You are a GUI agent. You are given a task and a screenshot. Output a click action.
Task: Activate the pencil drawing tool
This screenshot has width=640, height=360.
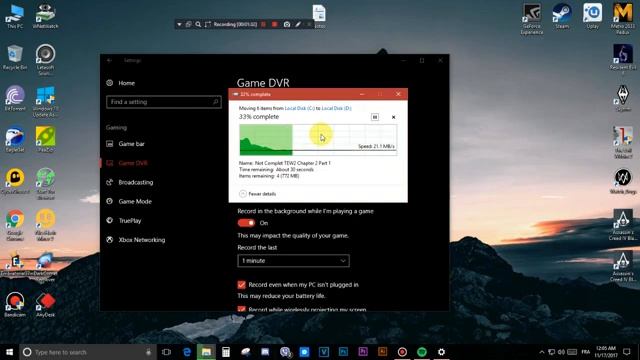coord(298,24)
